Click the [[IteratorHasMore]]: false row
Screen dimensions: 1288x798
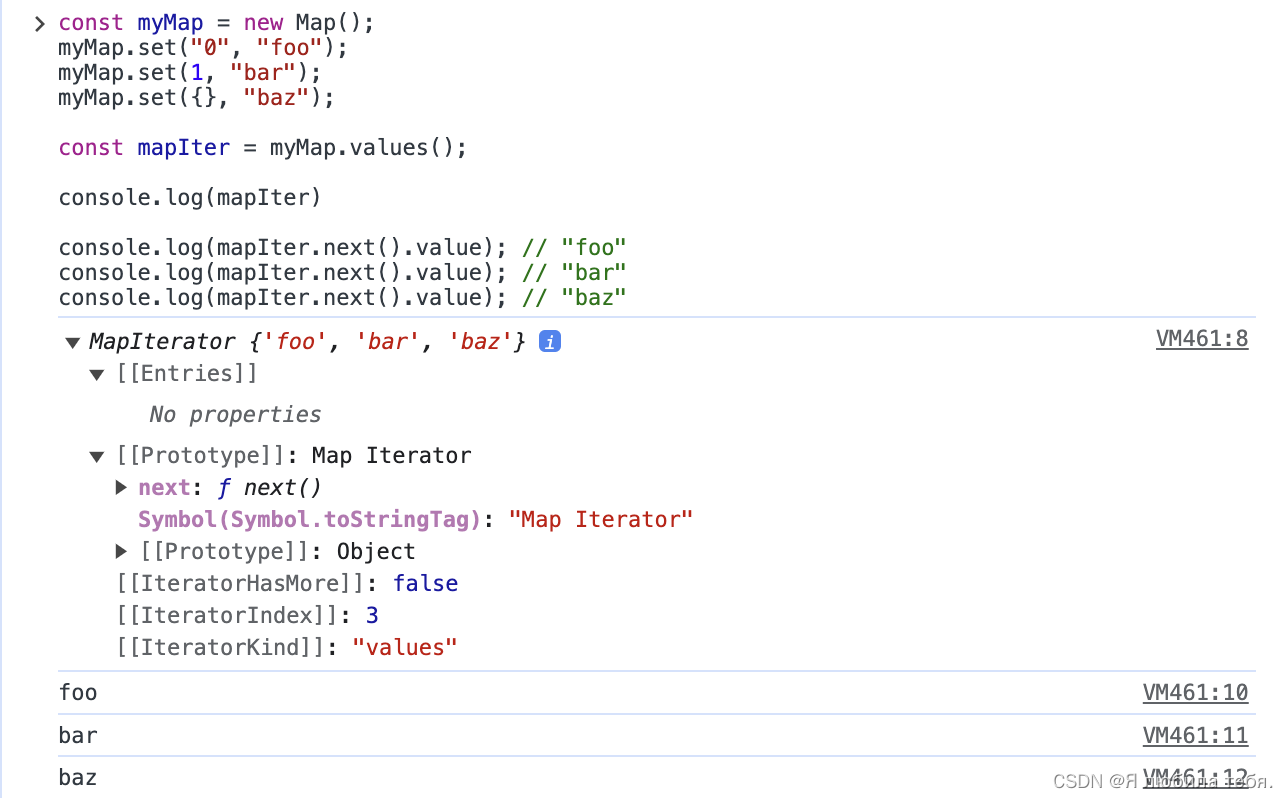tap(288, 584)
